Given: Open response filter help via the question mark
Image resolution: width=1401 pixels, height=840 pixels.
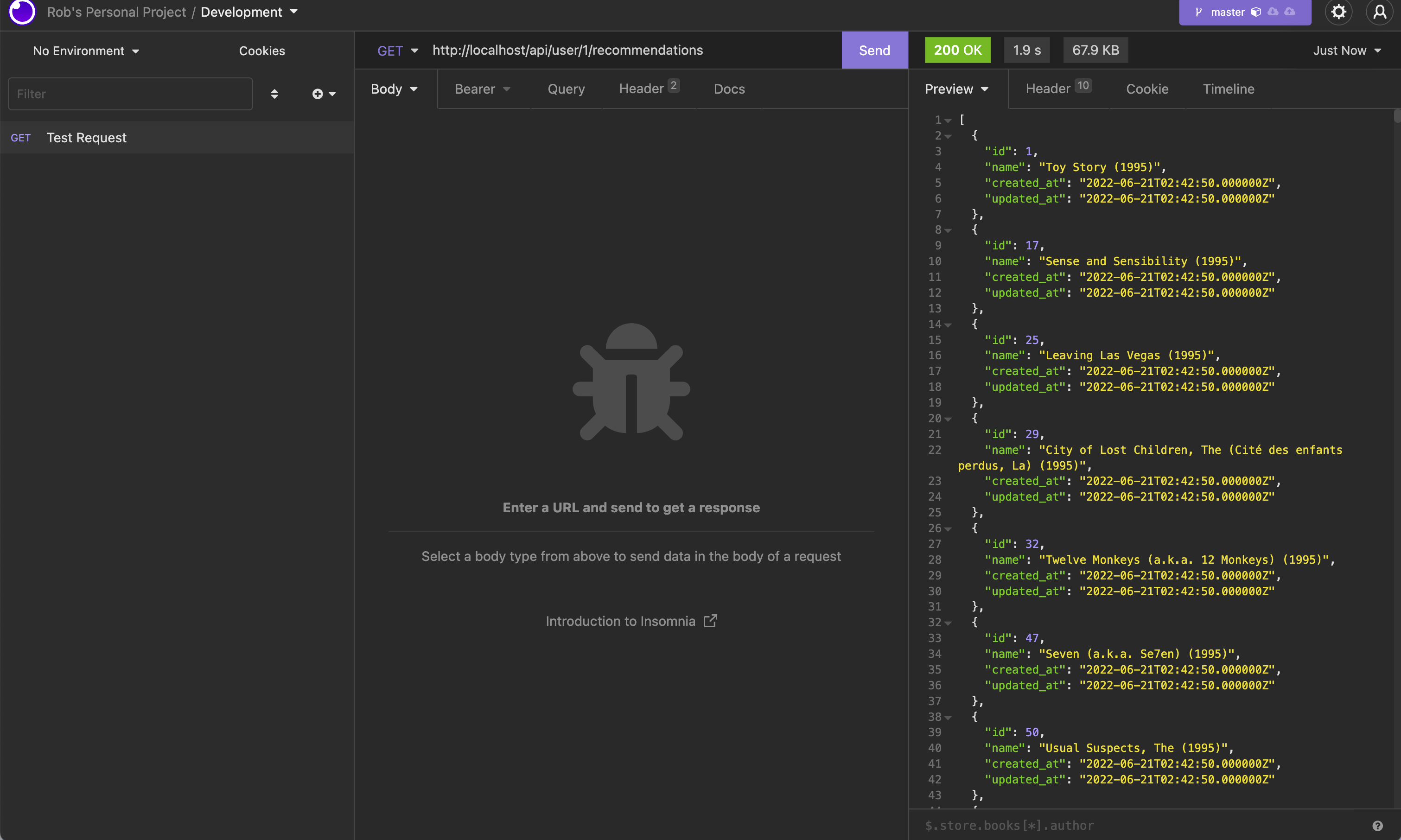Looking at the screenshot, I should coord(1378,825).
